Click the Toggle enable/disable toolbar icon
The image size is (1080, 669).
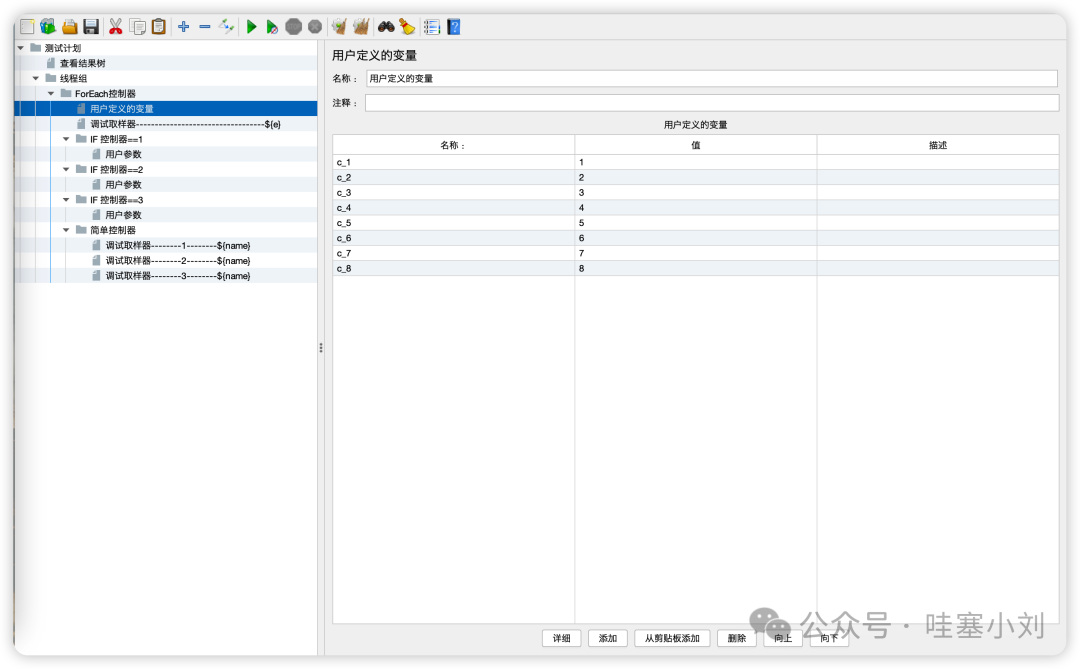pos(226,27)
